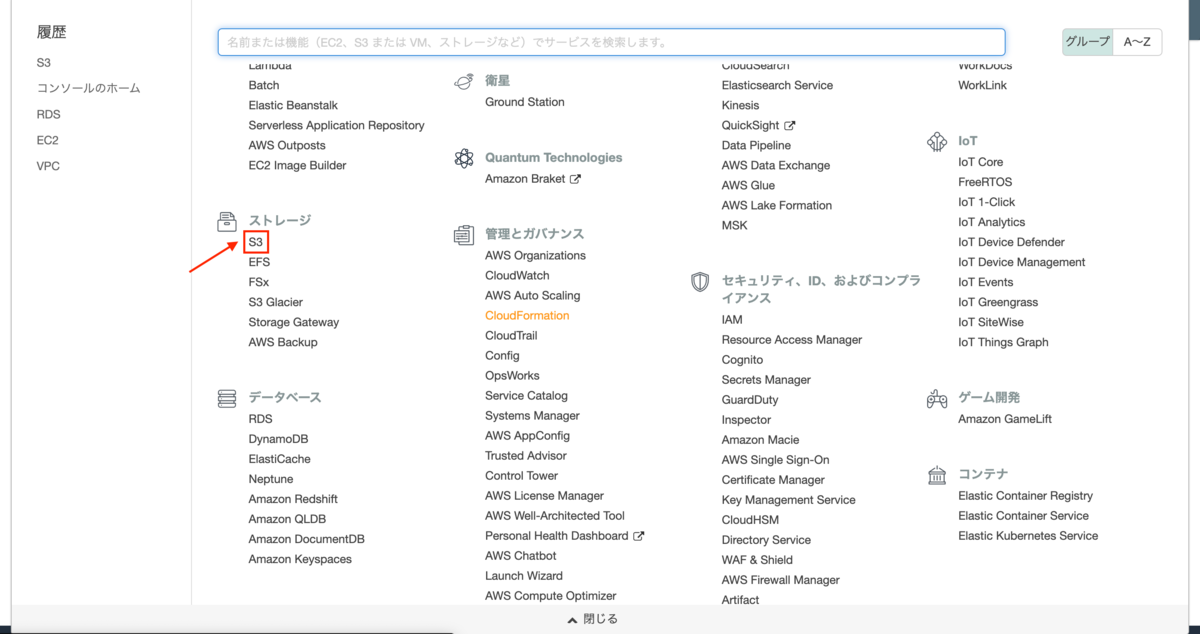Viewport: 1200px width, 634px height.
Task: Switch to グループ view
Action: (x=1087, y=42)
